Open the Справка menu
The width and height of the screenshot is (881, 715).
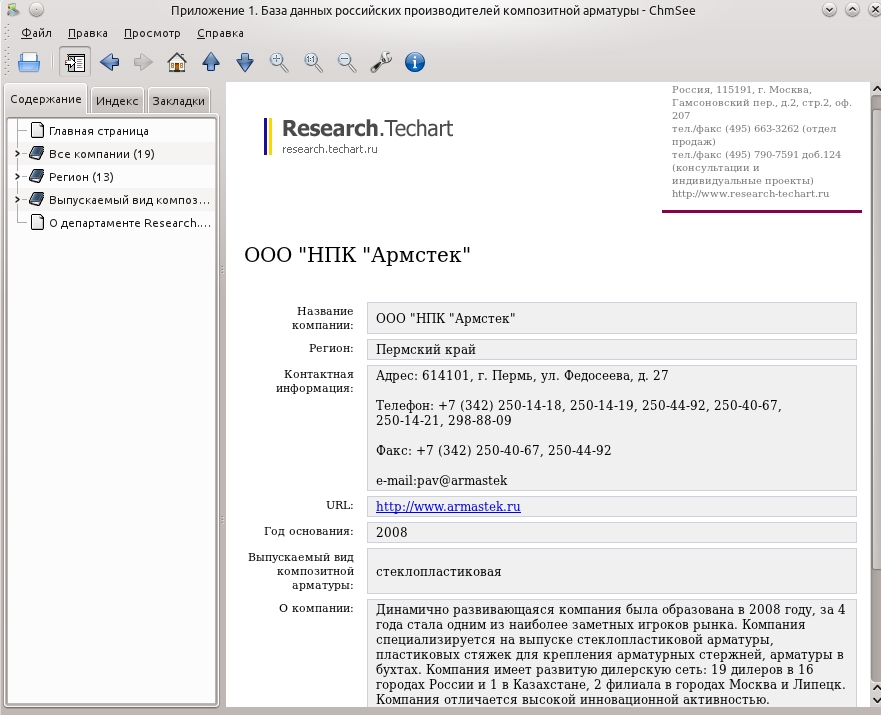click(220, 33)
